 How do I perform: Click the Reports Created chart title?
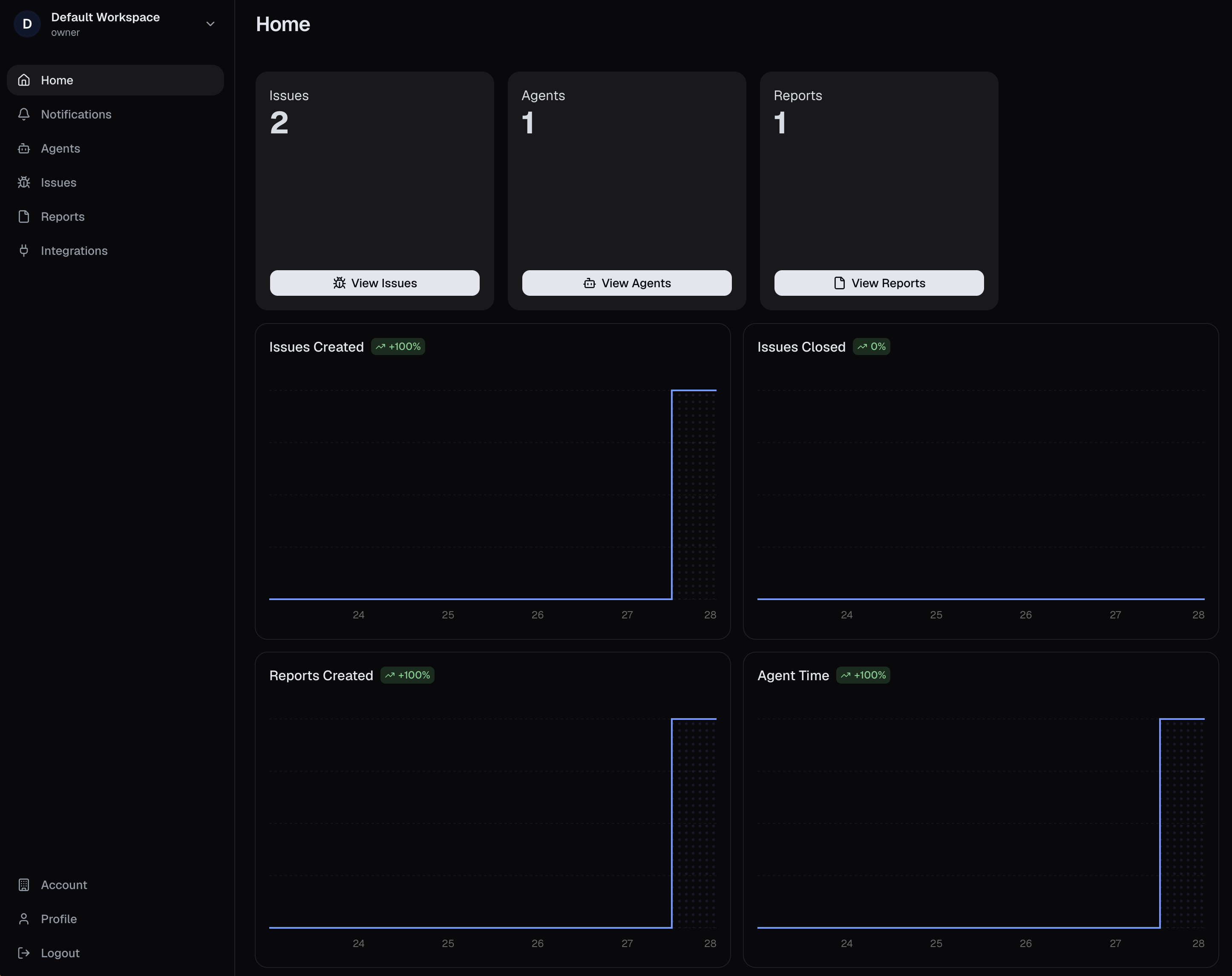[321, 676]
